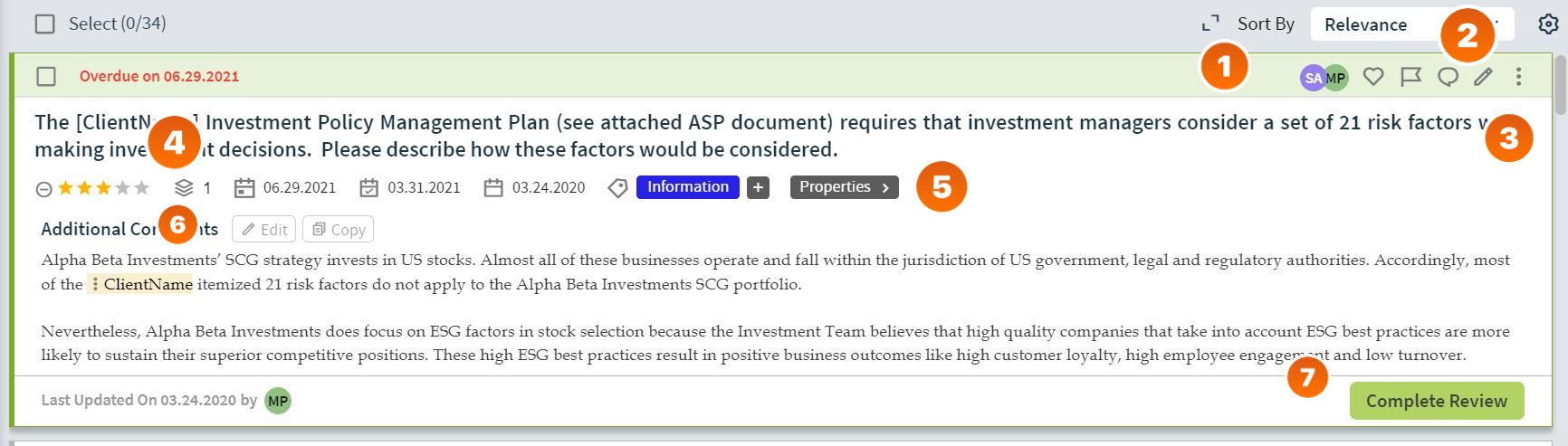This screenshot has height=446, width=1568.
Task: Expand the Properties chevron button
Action: tap(845, 187)
